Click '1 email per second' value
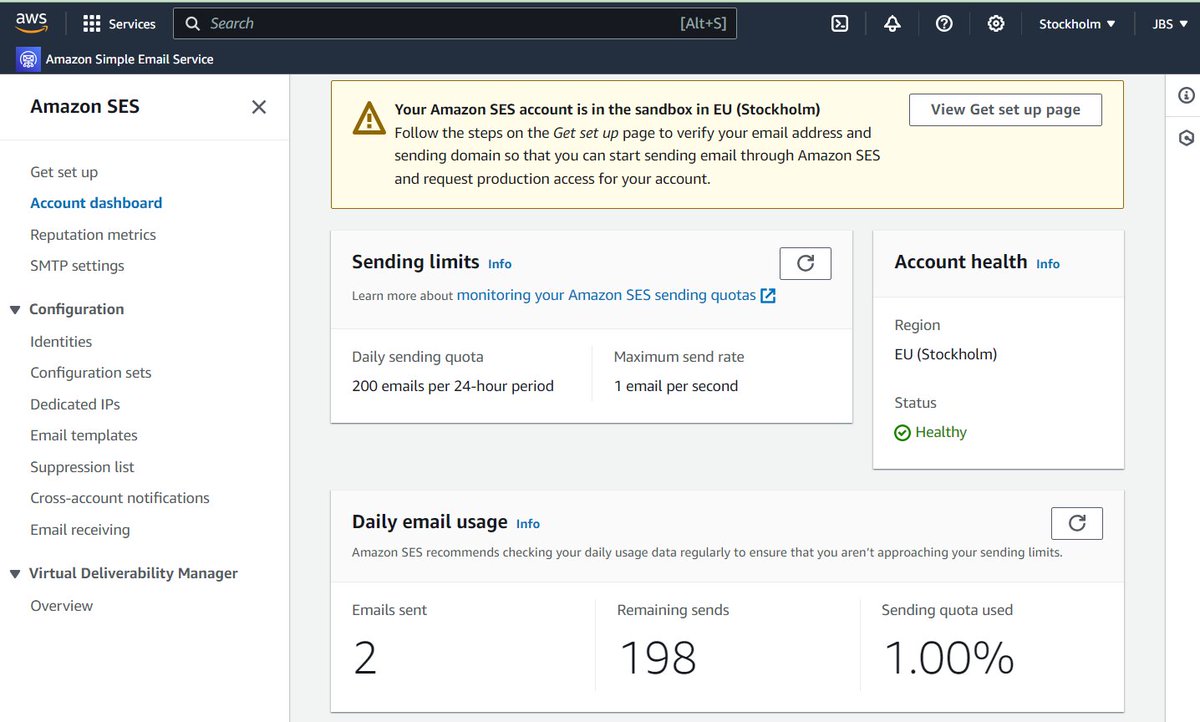 pos(676,386)
